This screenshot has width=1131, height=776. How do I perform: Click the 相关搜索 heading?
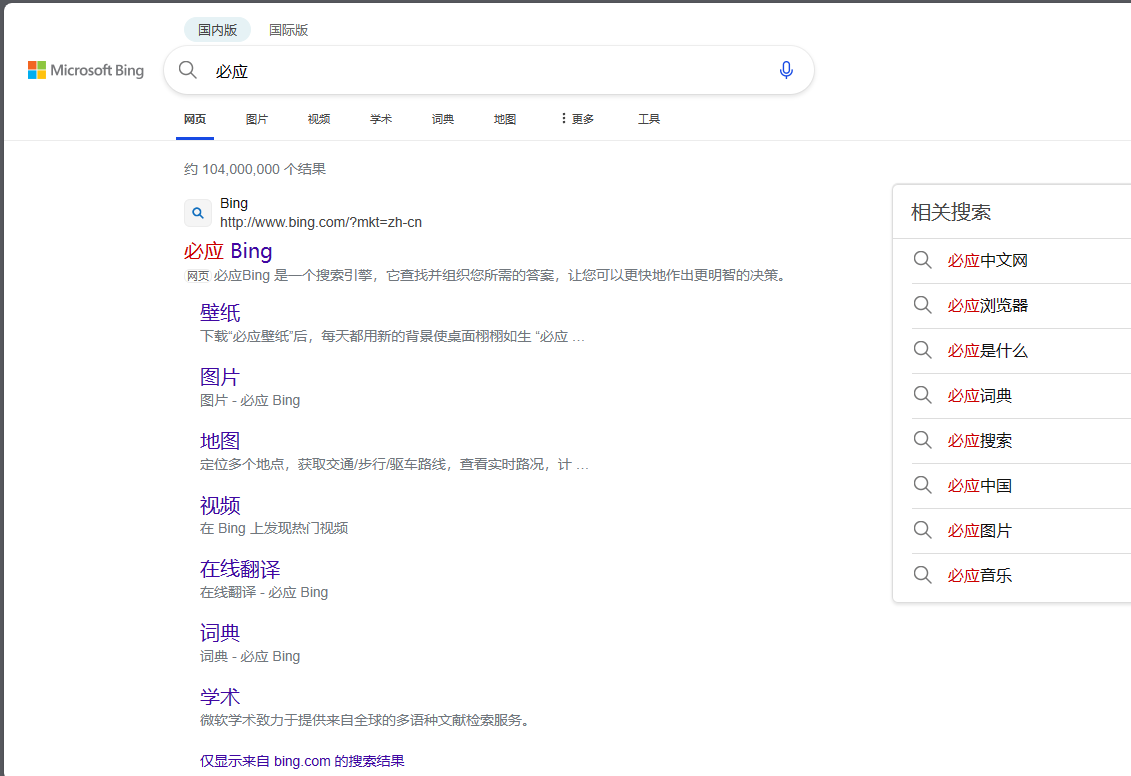[x=951, y=212]
